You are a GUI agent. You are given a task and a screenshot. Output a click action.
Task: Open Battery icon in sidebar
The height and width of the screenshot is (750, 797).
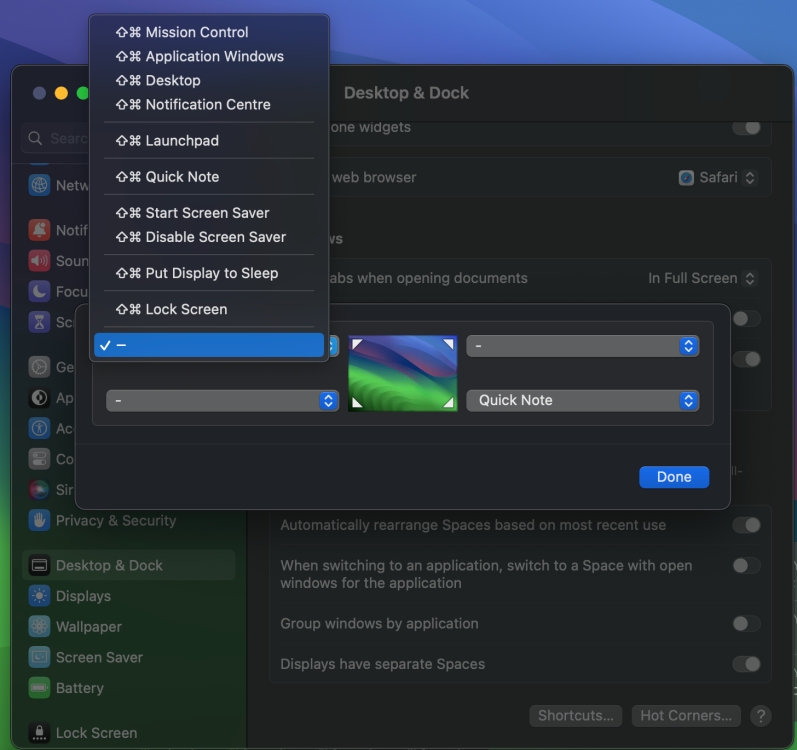point(39,688)
